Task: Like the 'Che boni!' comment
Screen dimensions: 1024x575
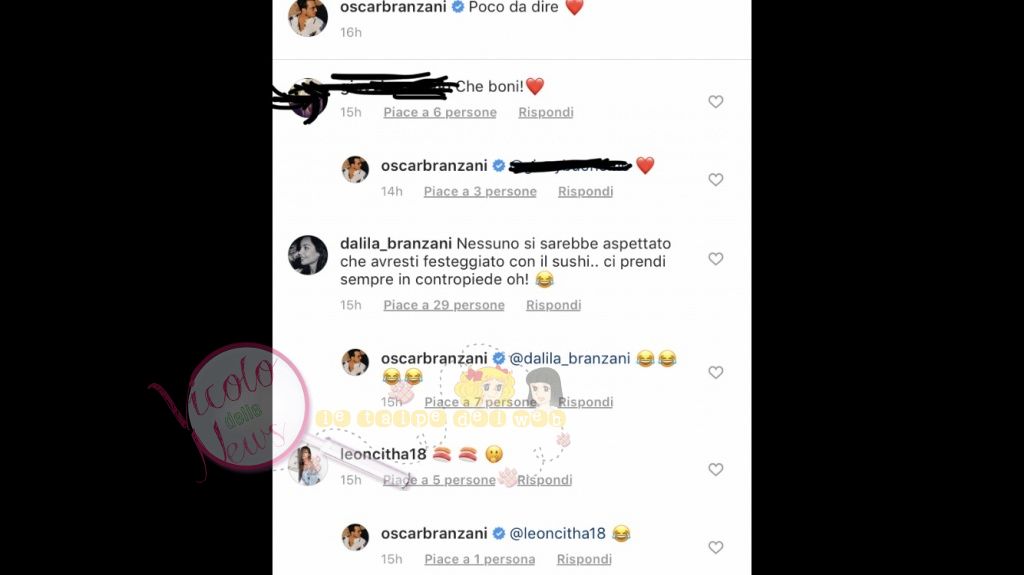Action: [716, 102]
